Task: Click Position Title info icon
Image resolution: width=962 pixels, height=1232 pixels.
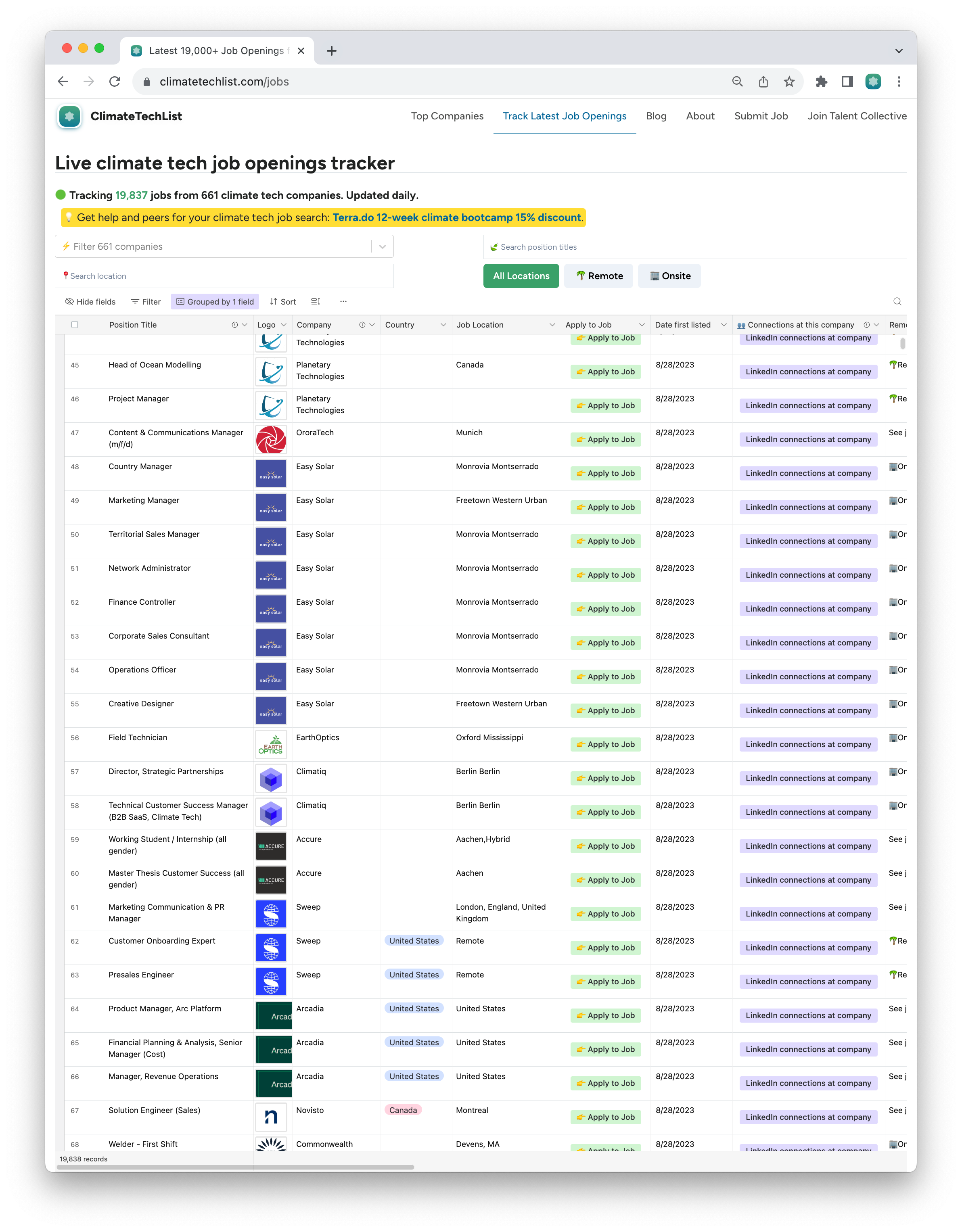Action: click(x=234, y=325)
